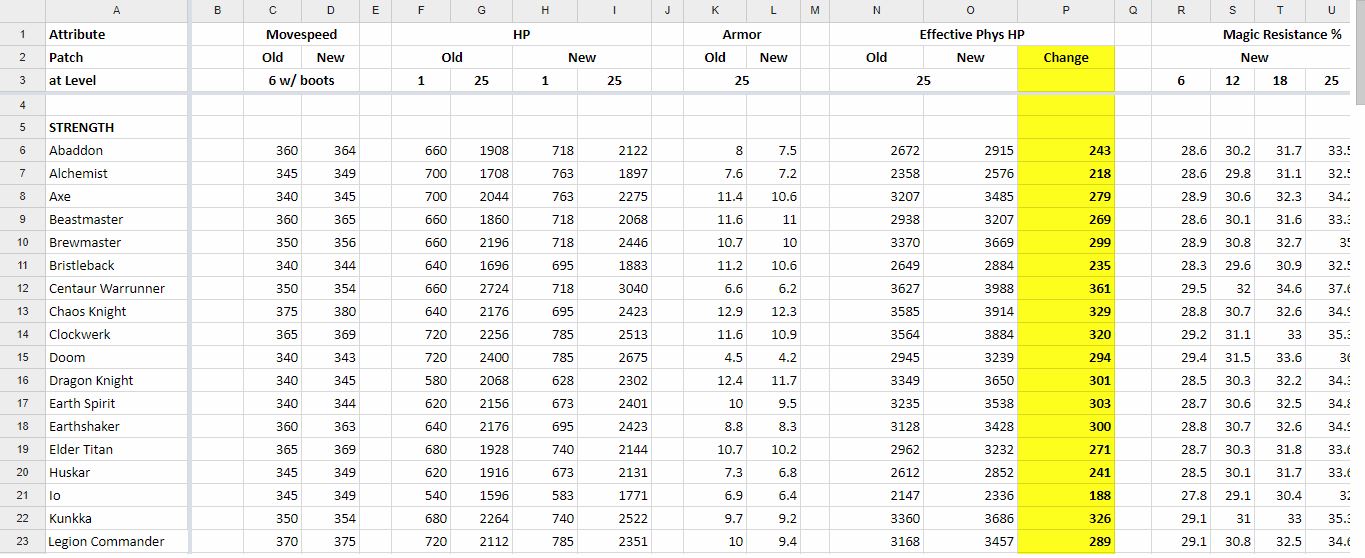Viewport: 1365px width, 558px height.
Task: Select the Doom cell
Action: 116,358
